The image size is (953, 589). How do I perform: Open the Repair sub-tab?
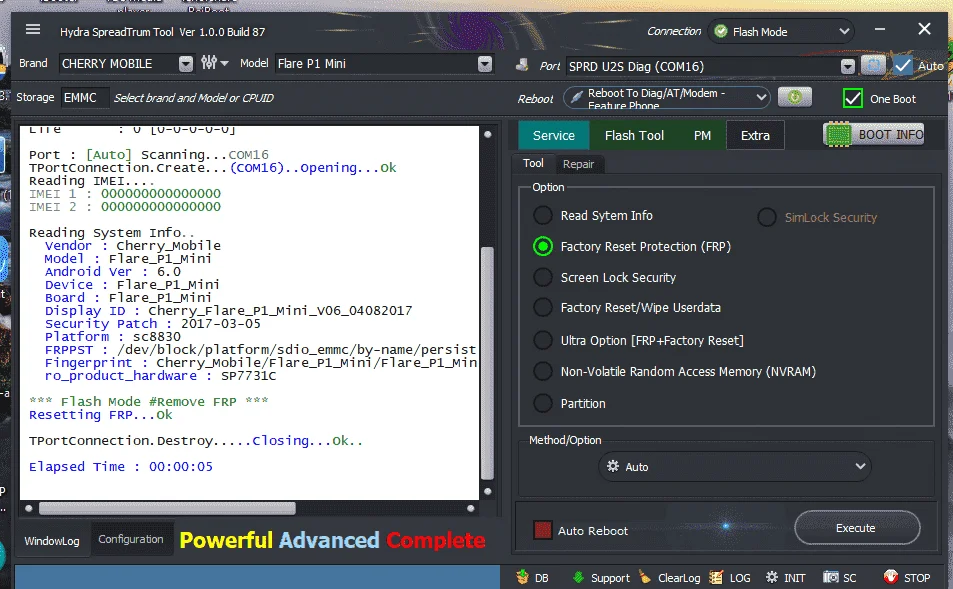point(578,164)
